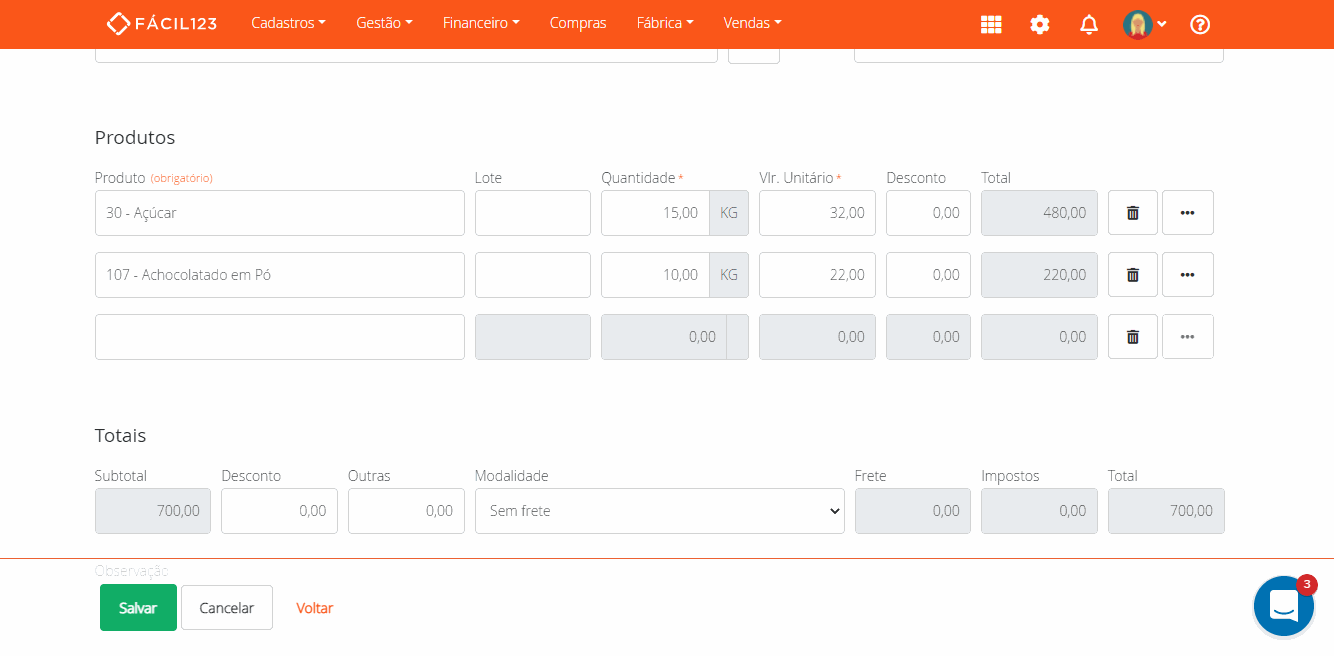Delete the Açúcar product row
The width and height of the screenshot is (1334, 656).
click(1132, 213)
